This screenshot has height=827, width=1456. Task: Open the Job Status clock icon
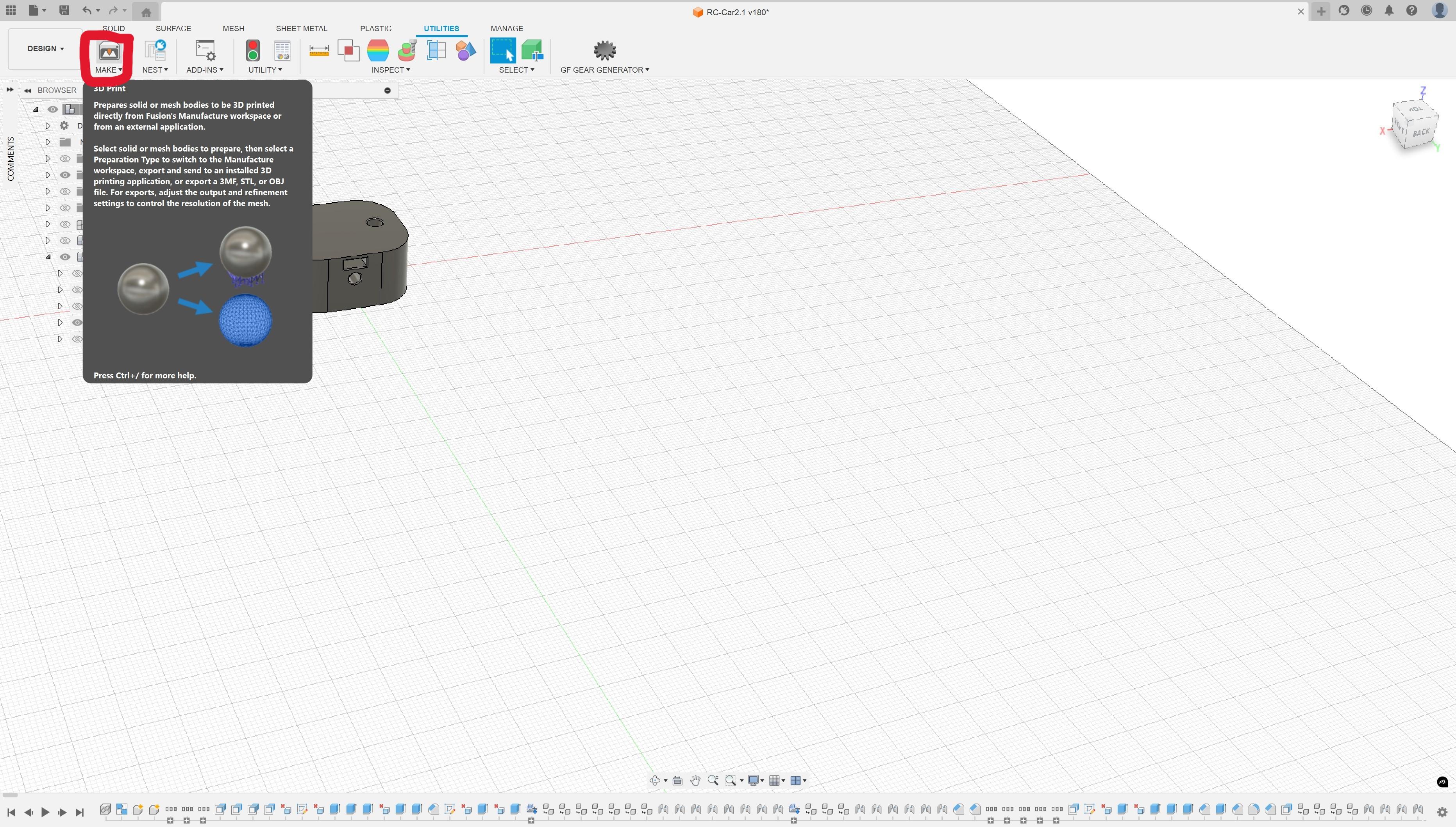1367,10
